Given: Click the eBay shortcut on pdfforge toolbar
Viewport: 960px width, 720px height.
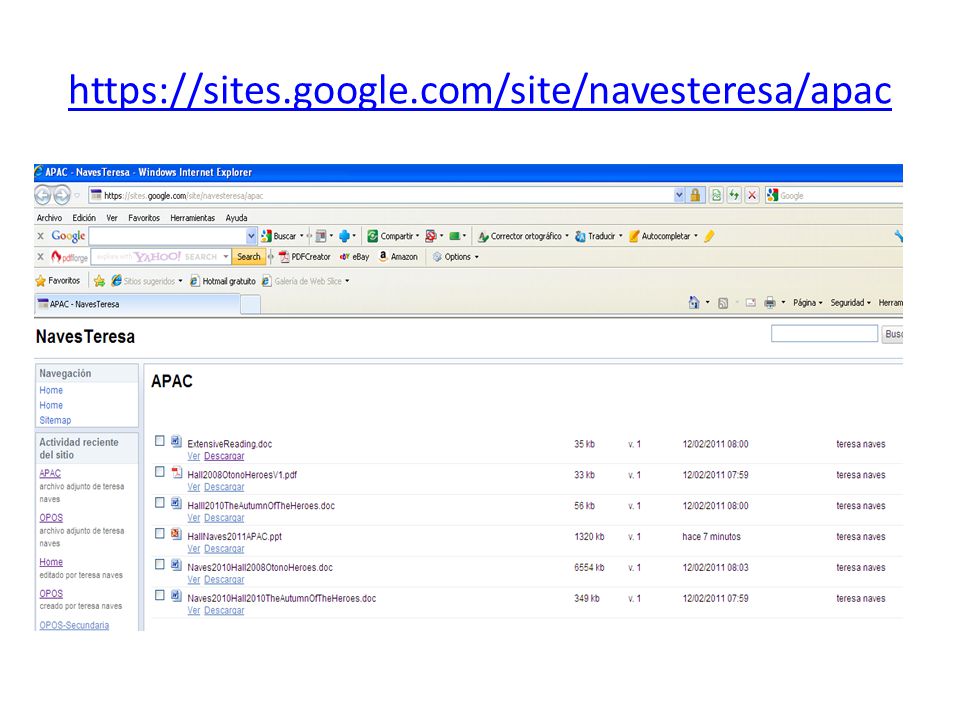Looking at the screenshot, I should (x=354, y=257).
